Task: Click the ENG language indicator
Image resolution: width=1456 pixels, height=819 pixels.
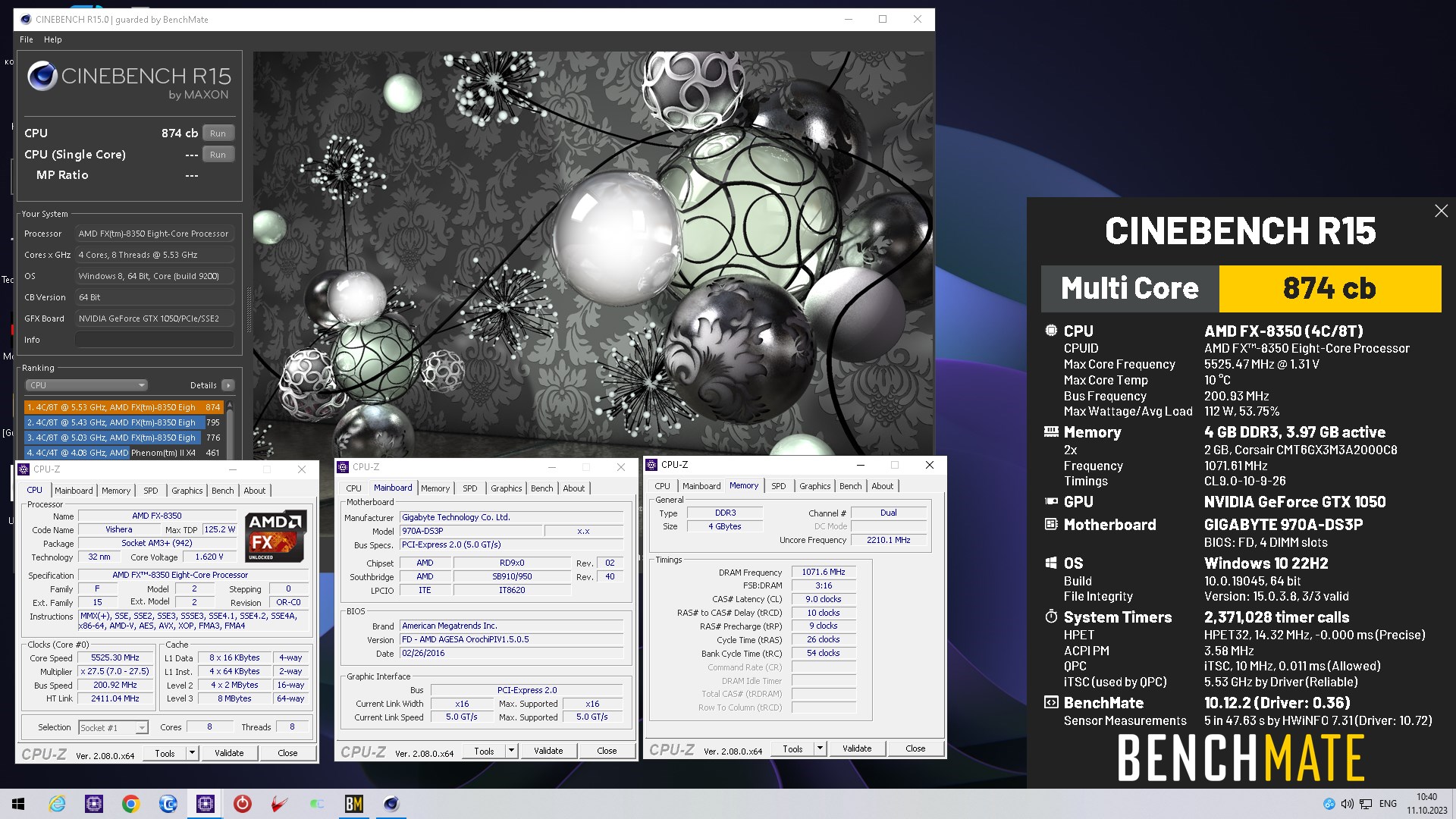Action: click(1389, 804)
